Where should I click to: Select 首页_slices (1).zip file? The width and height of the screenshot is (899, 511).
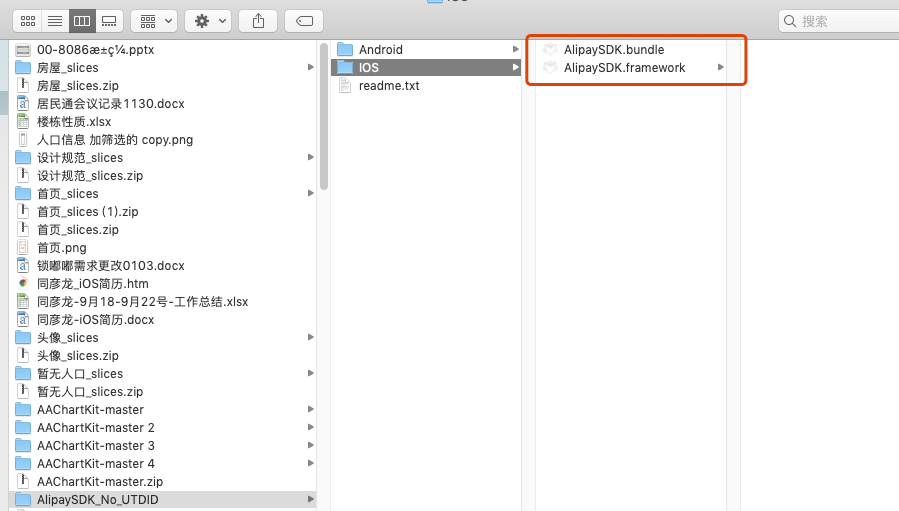tap(163, 212)
